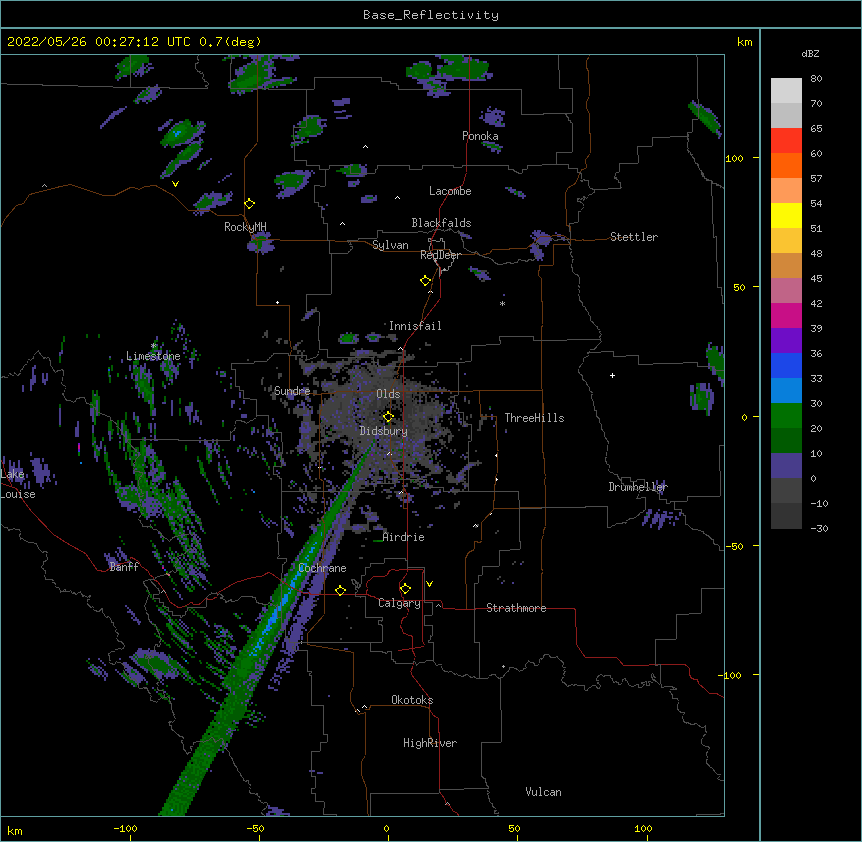
Task: Click the Sundre label
Action: pyautogui.click(x=292, y=391)
